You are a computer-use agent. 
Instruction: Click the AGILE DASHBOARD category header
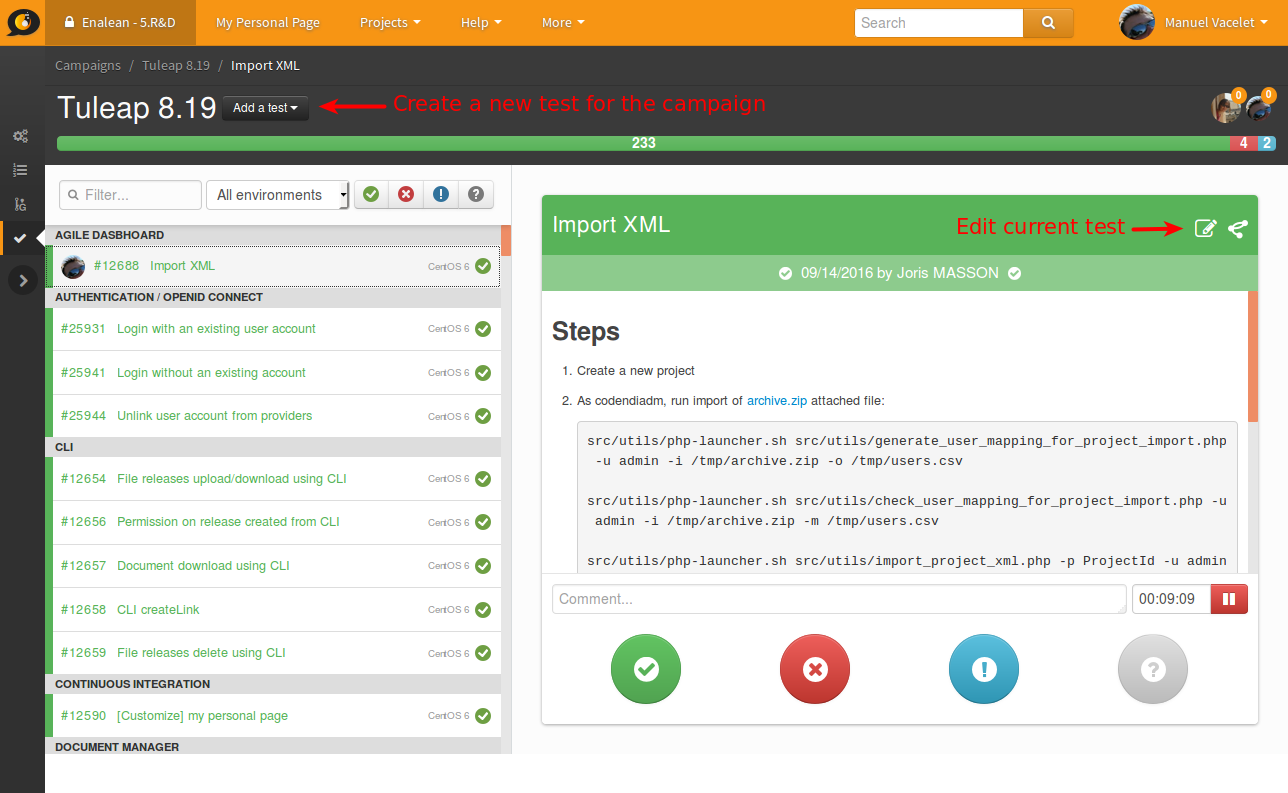tap(273, 235)
